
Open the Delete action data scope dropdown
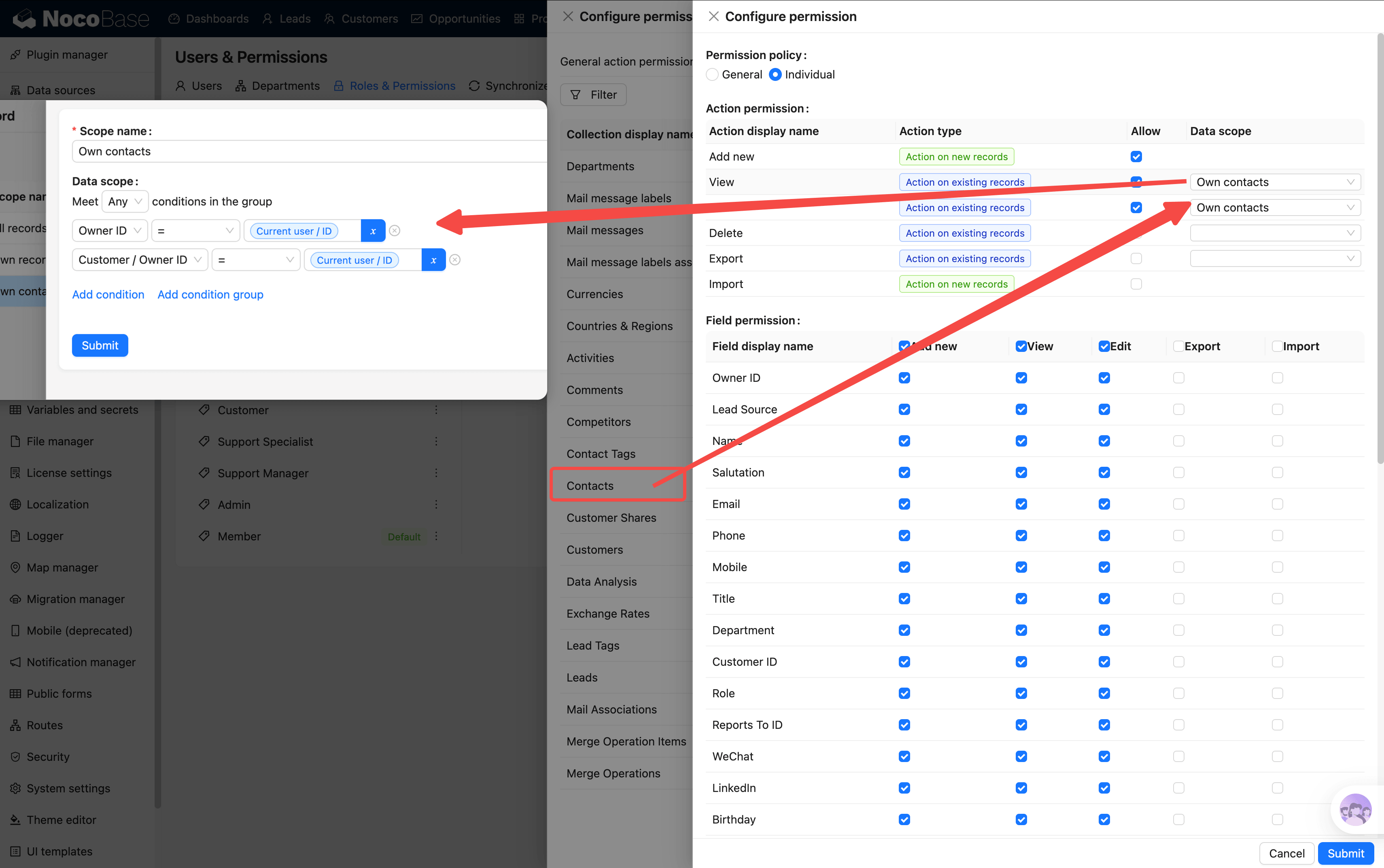pyautogui.click(x=1275, y=233)
